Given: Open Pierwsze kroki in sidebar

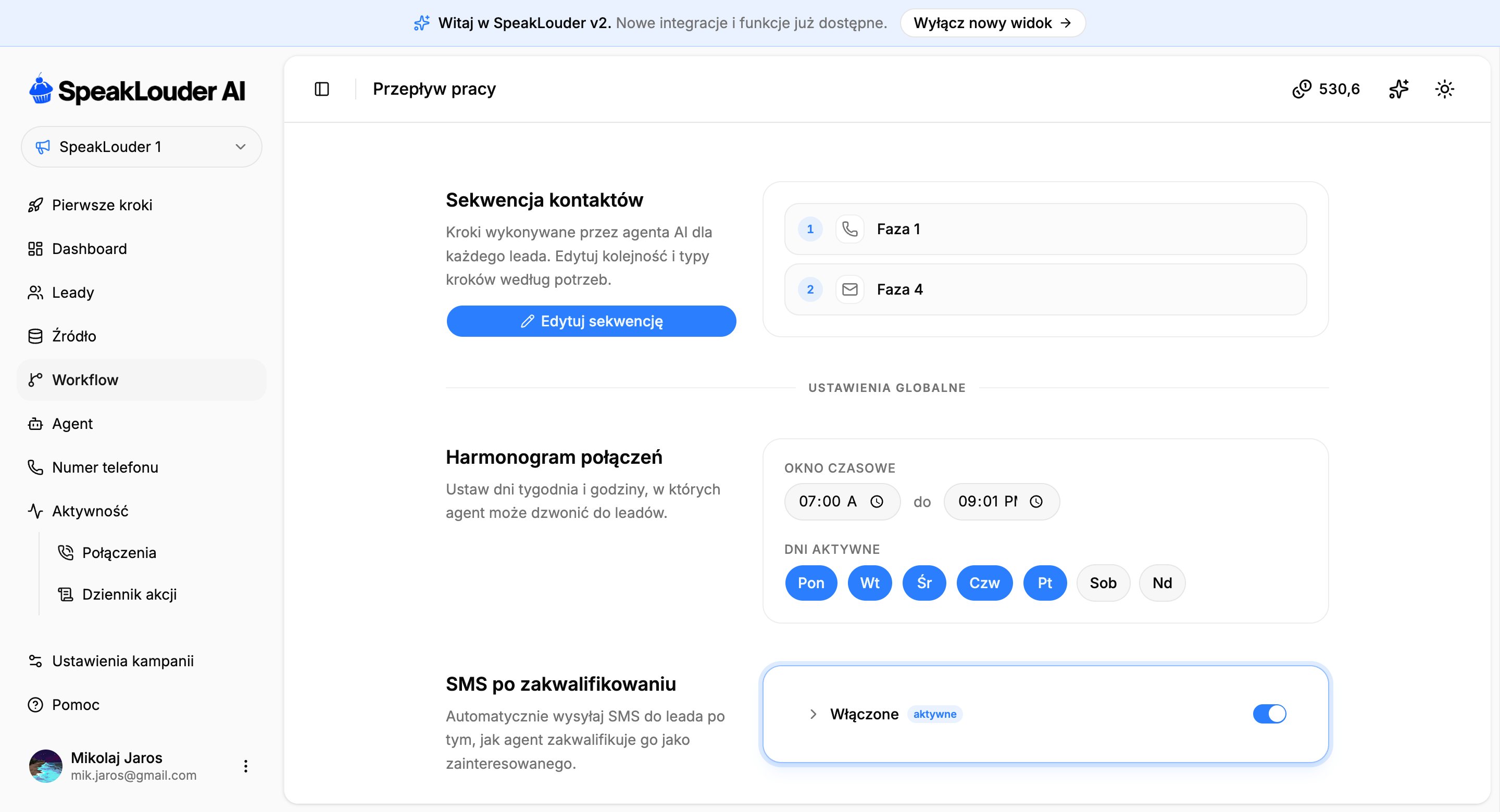Looking at the screenshot, I should tap(142, 205).
